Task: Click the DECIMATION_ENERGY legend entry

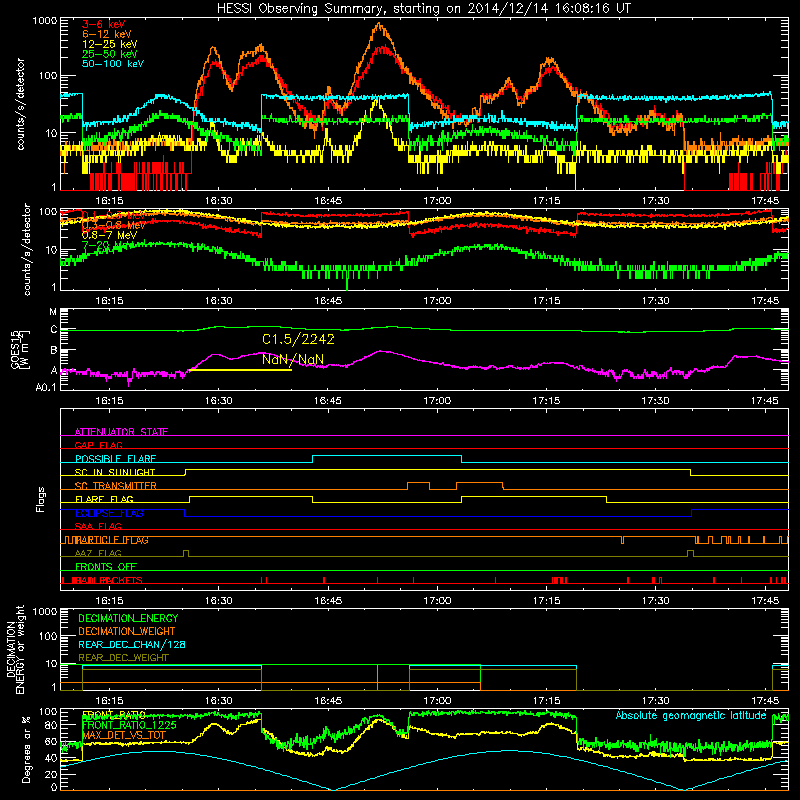Action: point(128,618)
